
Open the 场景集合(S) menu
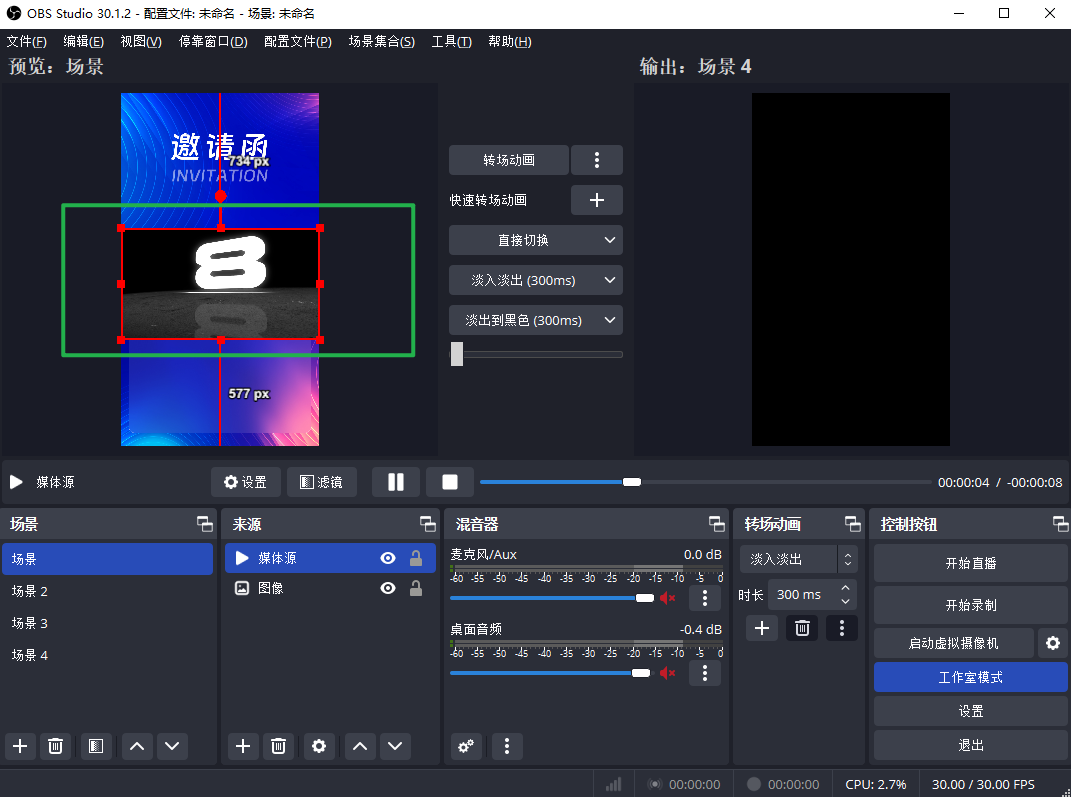(381, 41)
